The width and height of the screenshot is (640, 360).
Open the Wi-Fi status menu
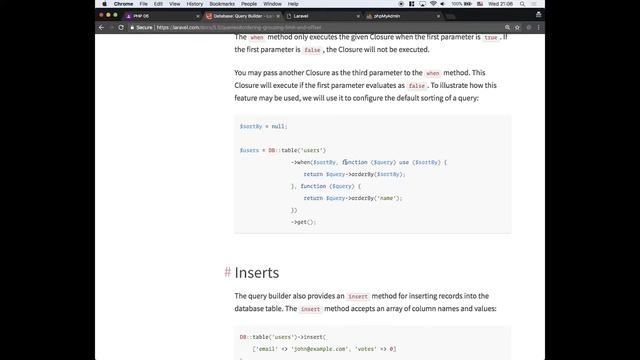pos(433,4)
